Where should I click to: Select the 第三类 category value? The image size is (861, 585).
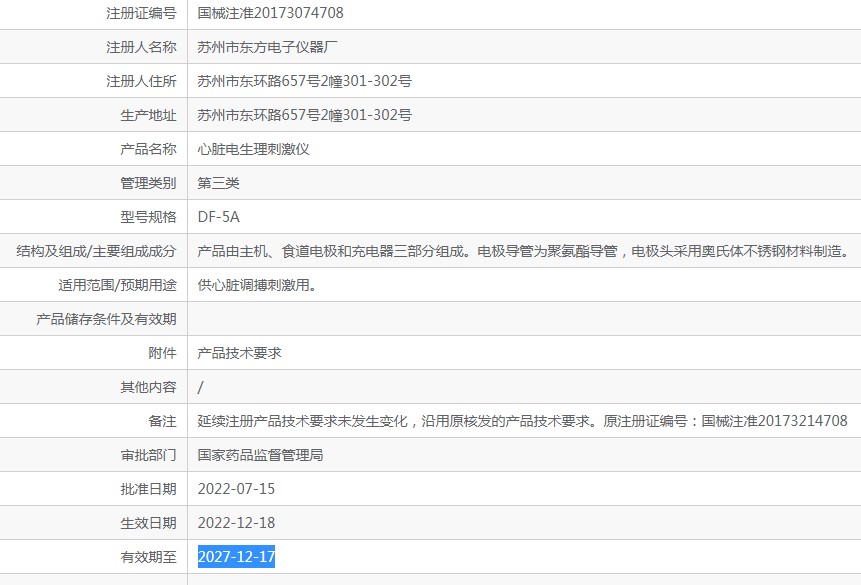click(x=219, y=183)
